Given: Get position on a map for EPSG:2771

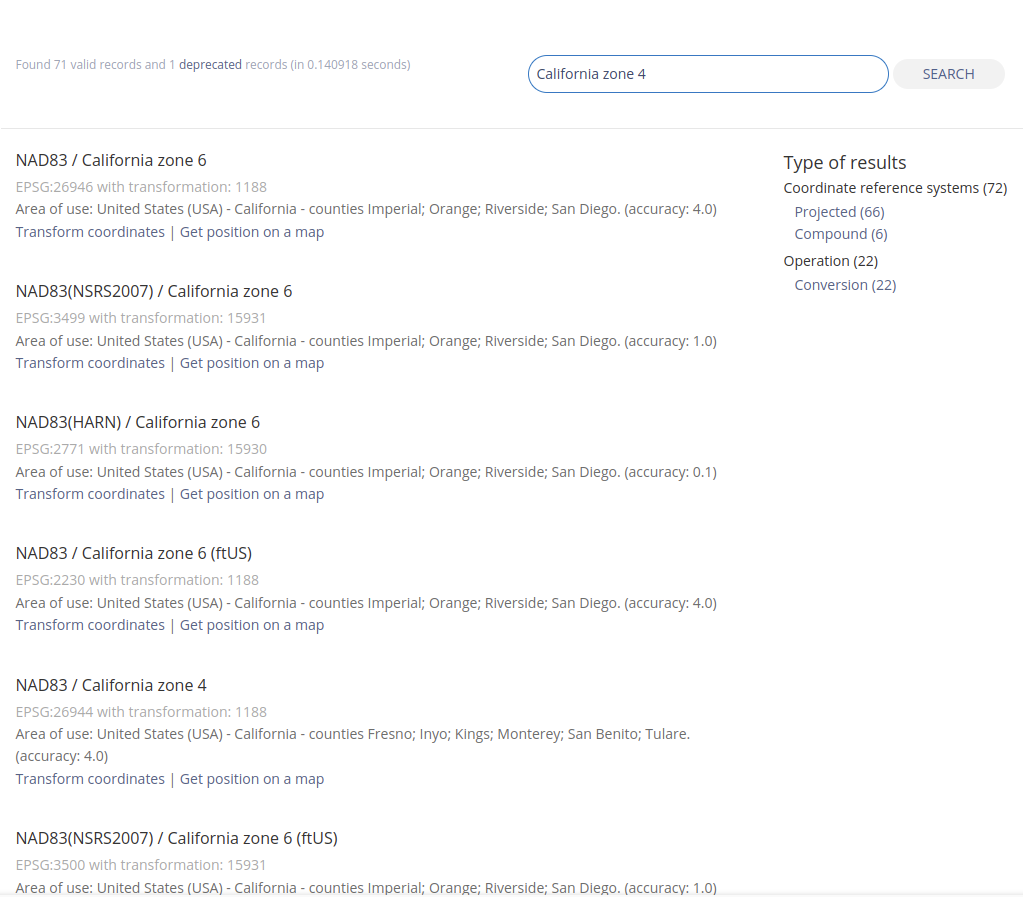Looking at the screenshot, I should pos(252,494).
